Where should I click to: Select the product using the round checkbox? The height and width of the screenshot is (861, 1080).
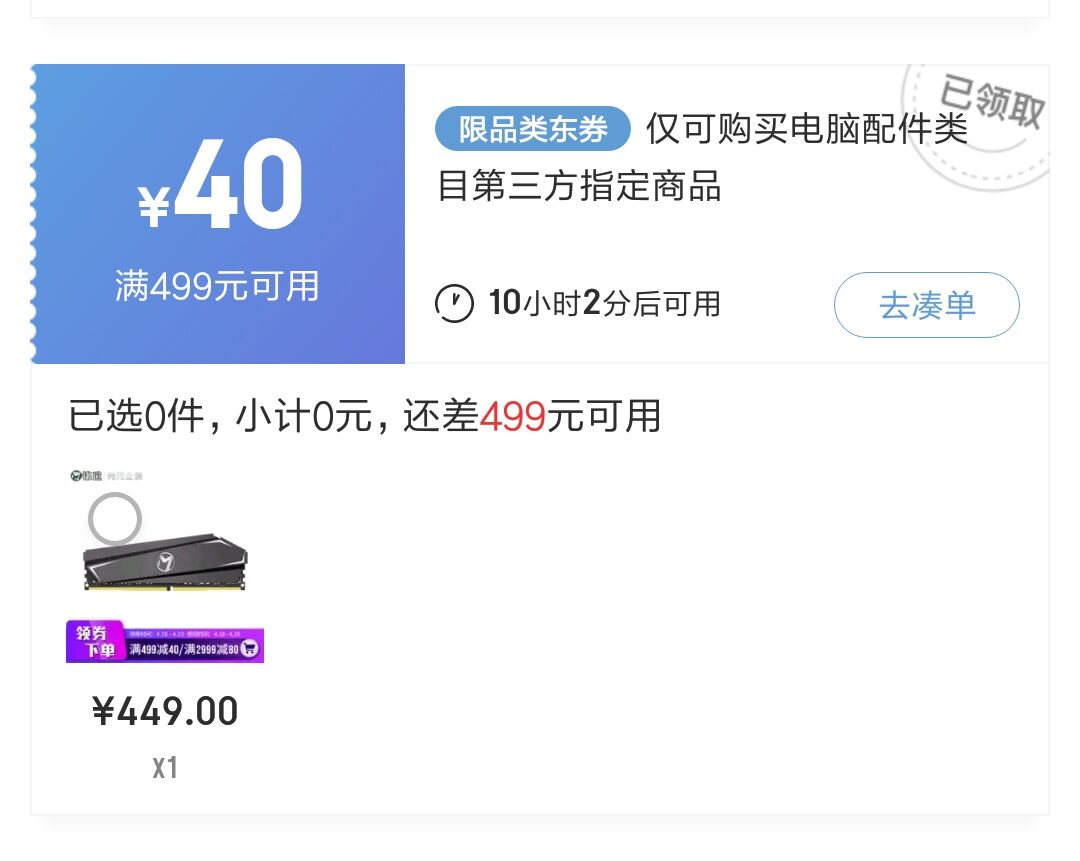(115, 519)
